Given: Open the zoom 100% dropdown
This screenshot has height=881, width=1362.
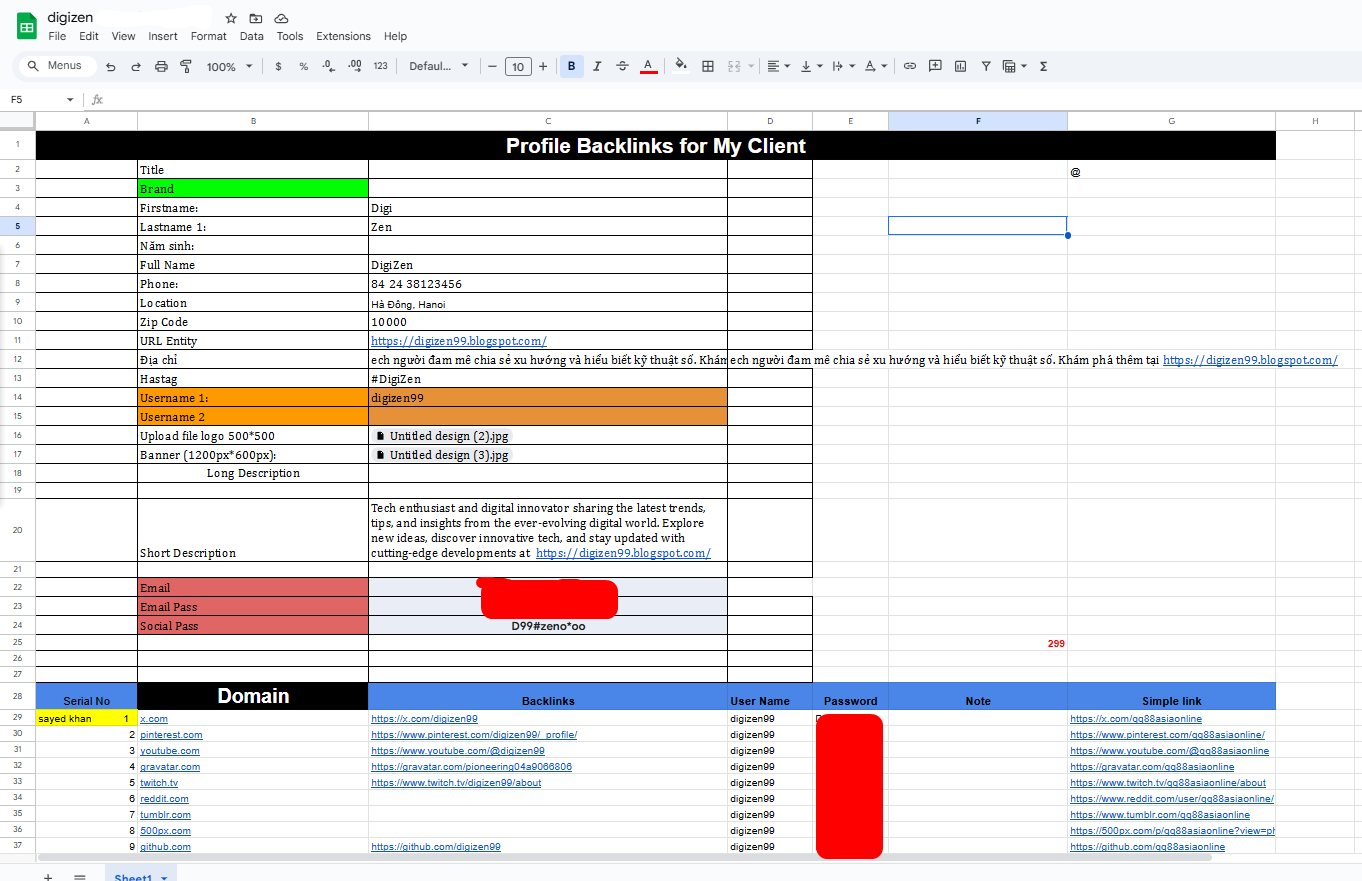Looking at the screenshot, I should [x=228, y=67].
